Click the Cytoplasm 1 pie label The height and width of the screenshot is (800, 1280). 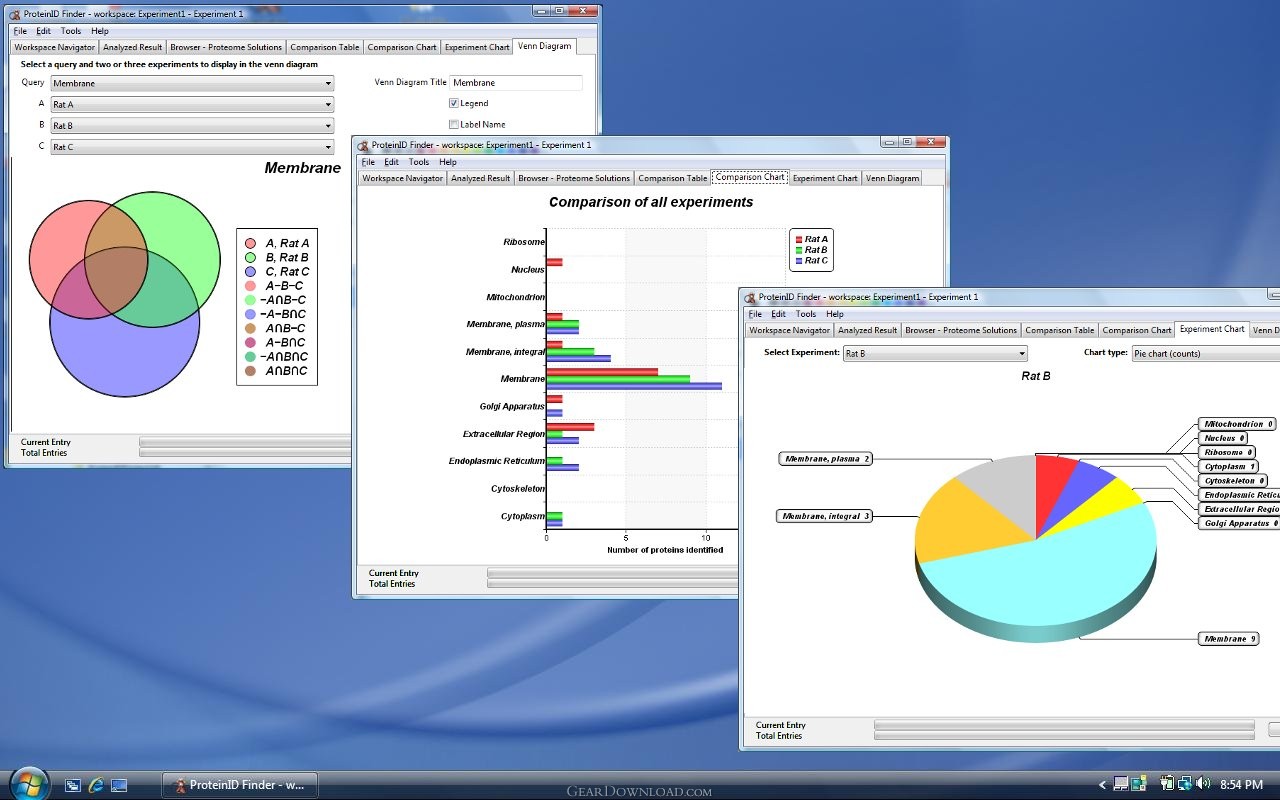(1230, 467)
